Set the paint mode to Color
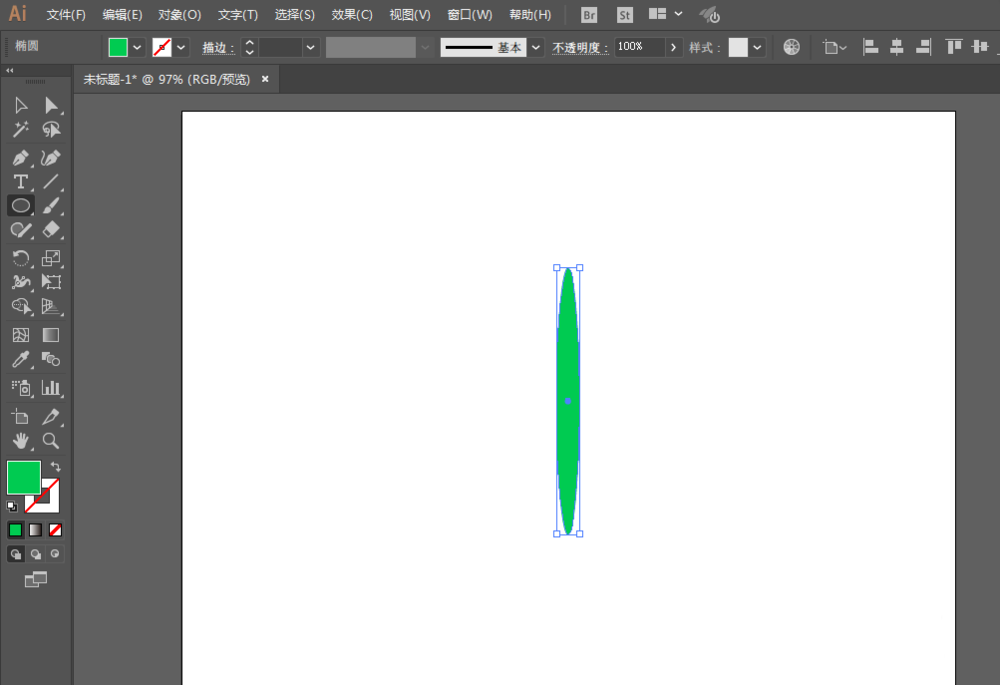 tap(16, 530)
